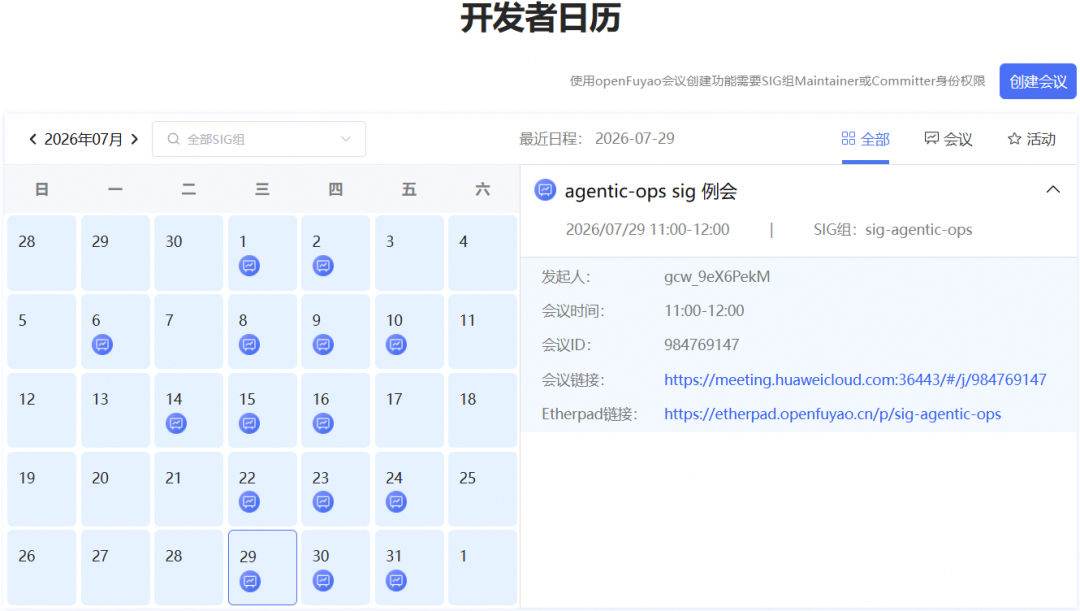
Task: Click the 创建会议 button
Action: coord(1037,81)
